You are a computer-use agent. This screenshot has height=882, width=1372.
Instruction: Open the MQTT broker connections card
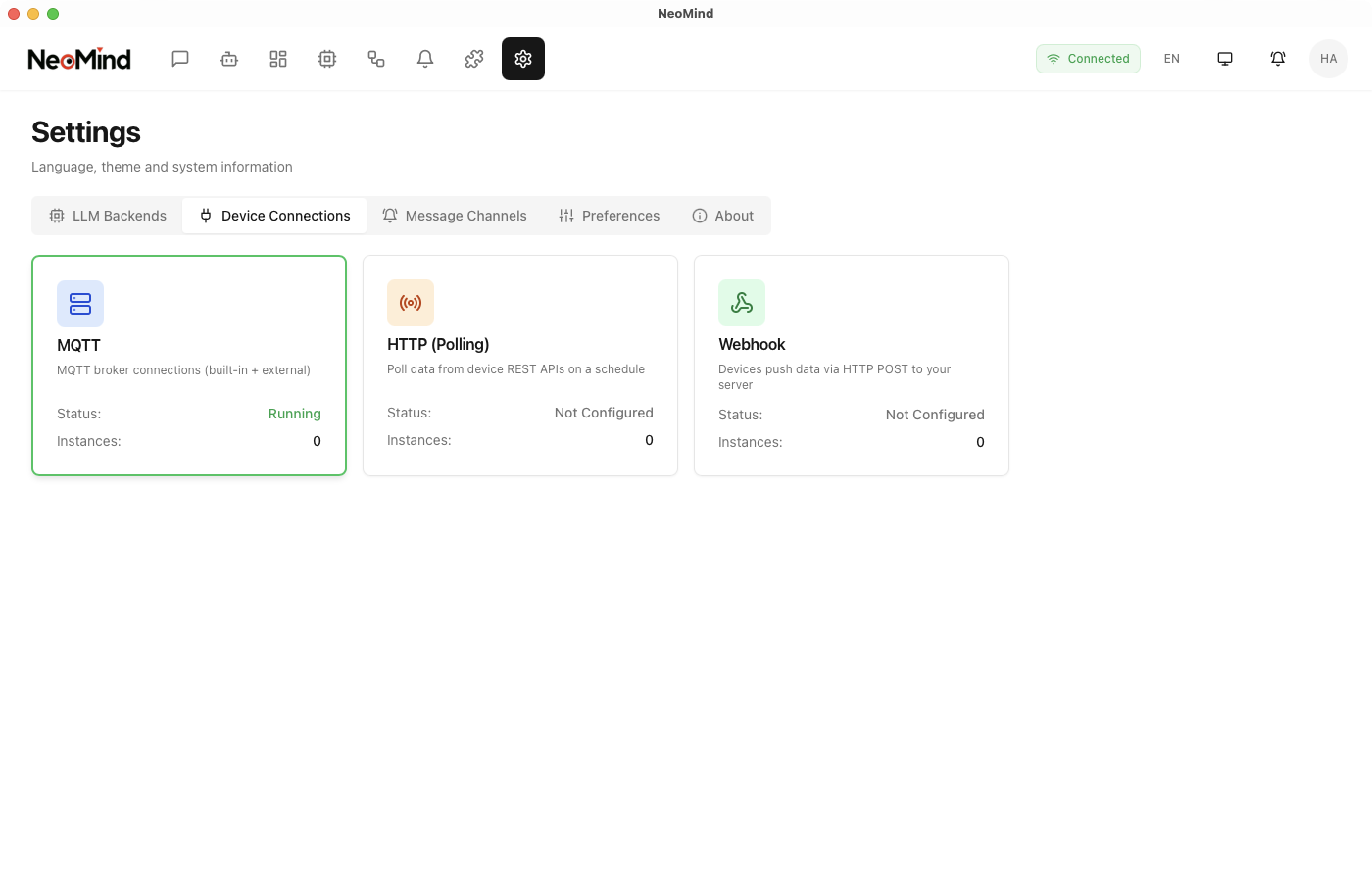point(189,365)
